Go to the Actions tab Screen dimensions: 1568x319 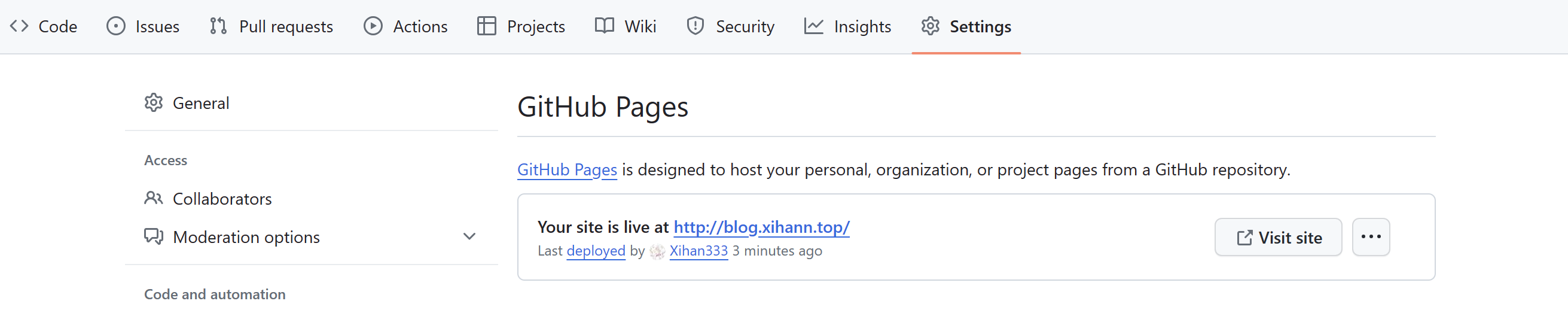click(405, 26)
